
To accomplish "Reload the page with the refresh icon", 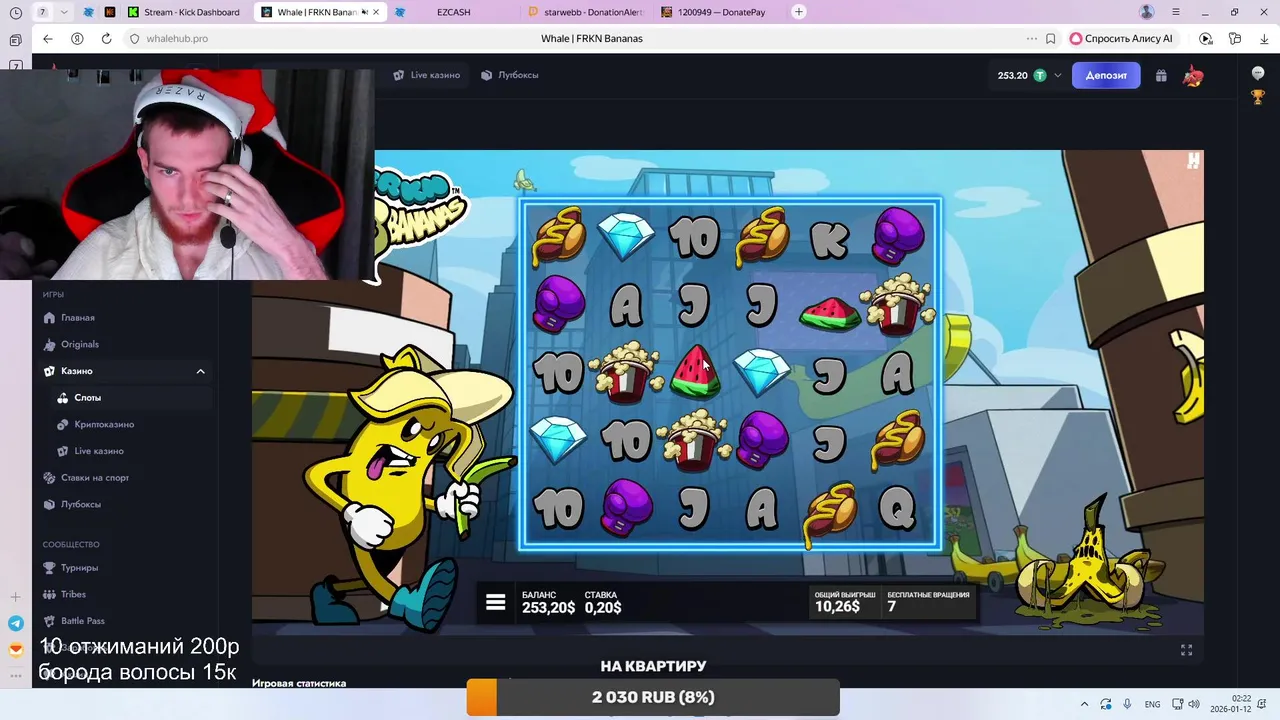I will pyautogui.click(x=106, y=38).
